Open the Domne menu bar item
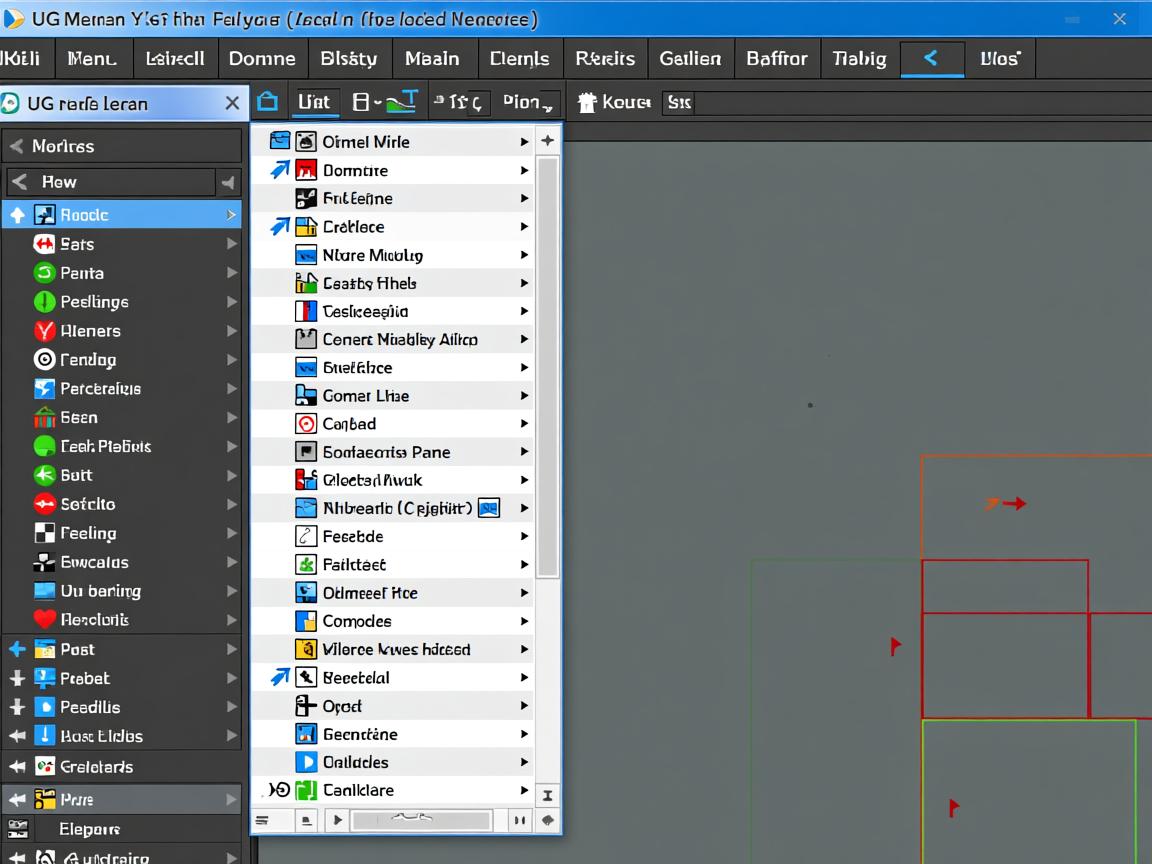1152x864 pixels. coord(262,58)
